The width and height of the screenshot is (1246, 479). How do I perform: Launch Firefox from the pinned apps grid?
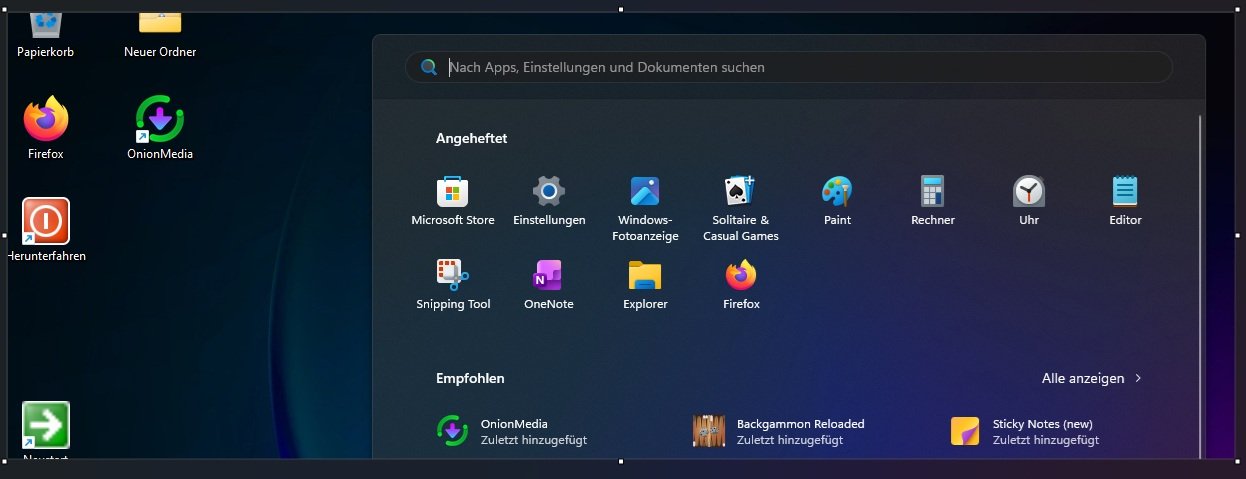point(741,284)
